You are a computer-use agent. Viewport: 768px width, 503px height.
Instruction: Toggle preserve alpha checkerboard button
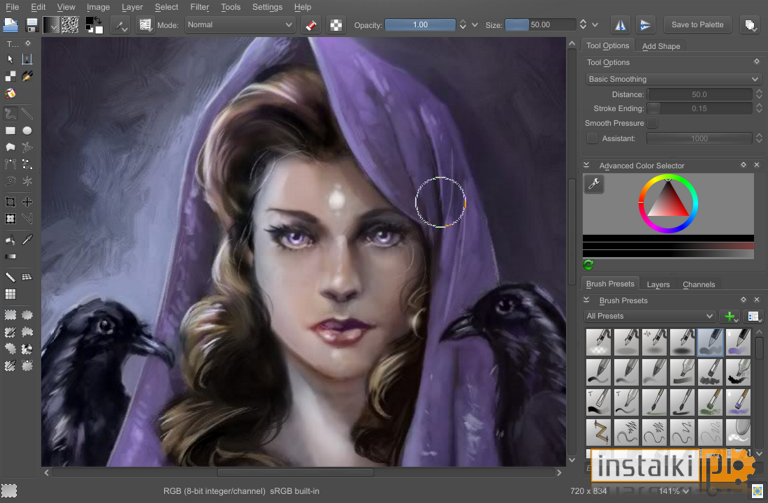(336, 25)
